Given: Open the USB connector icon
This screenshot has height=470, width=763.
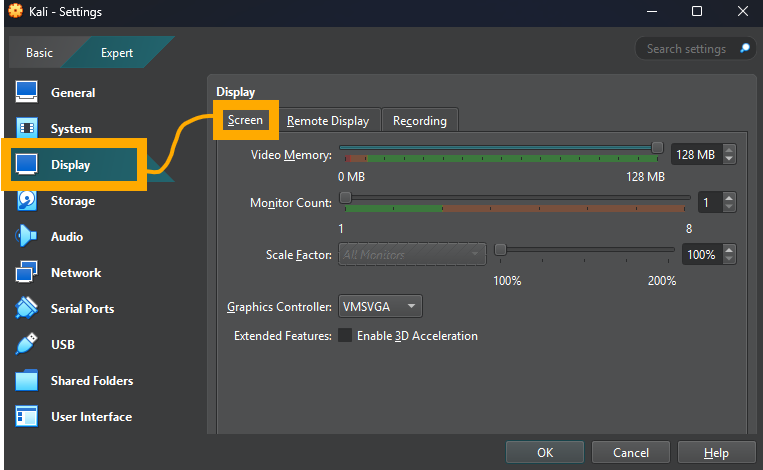Looking at the screenshot, I should coord(26,344).
